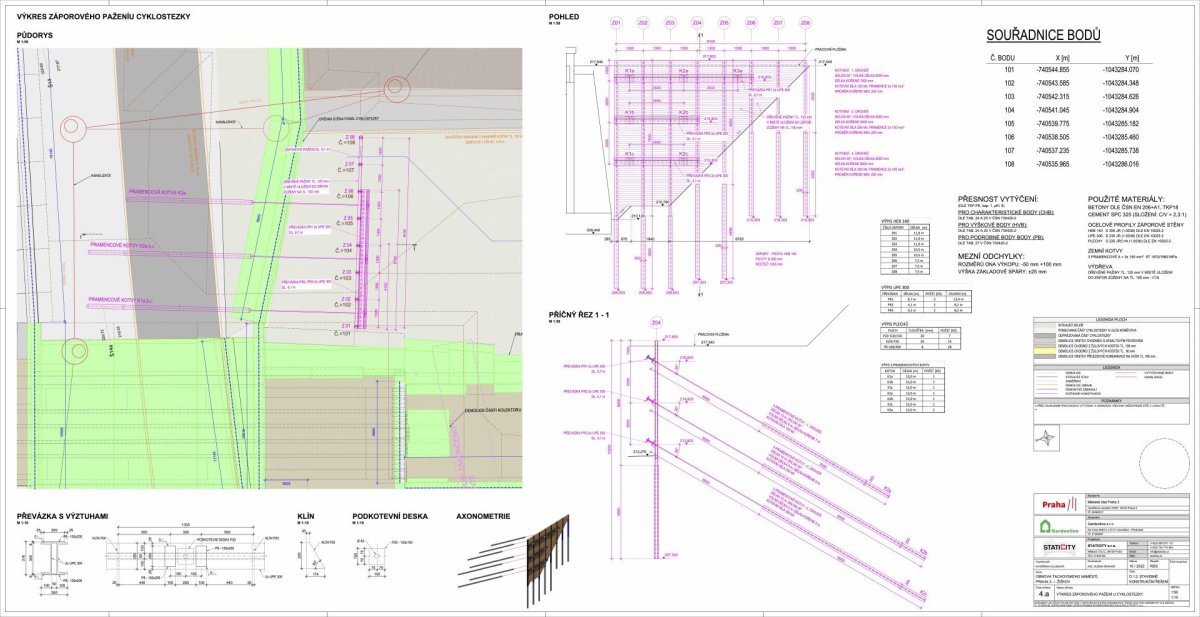1200x617 pixels.
Task: Select the row for point 108 in coordinates table
Action: tap(1070, 162)
